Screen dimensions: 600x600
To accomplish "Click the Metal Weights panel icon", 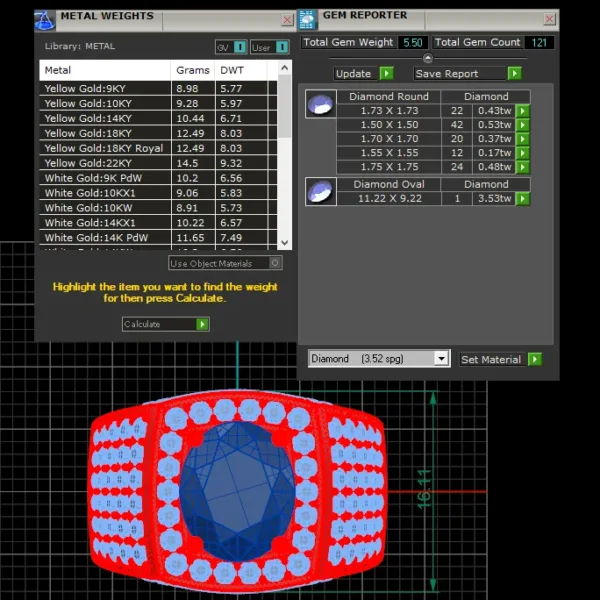I will coord(45,21).
